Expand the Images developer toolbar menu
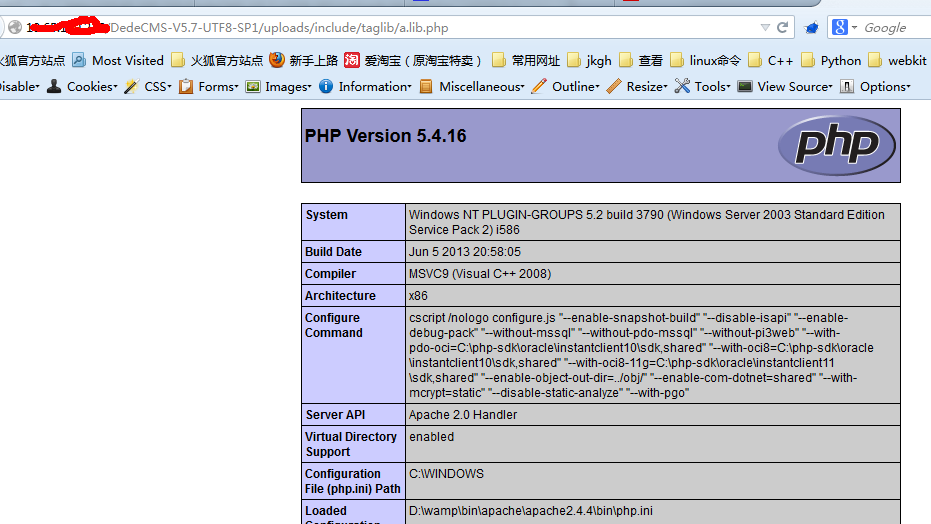The width and height of the screenshot is (931, 524). tap(288, 87)
